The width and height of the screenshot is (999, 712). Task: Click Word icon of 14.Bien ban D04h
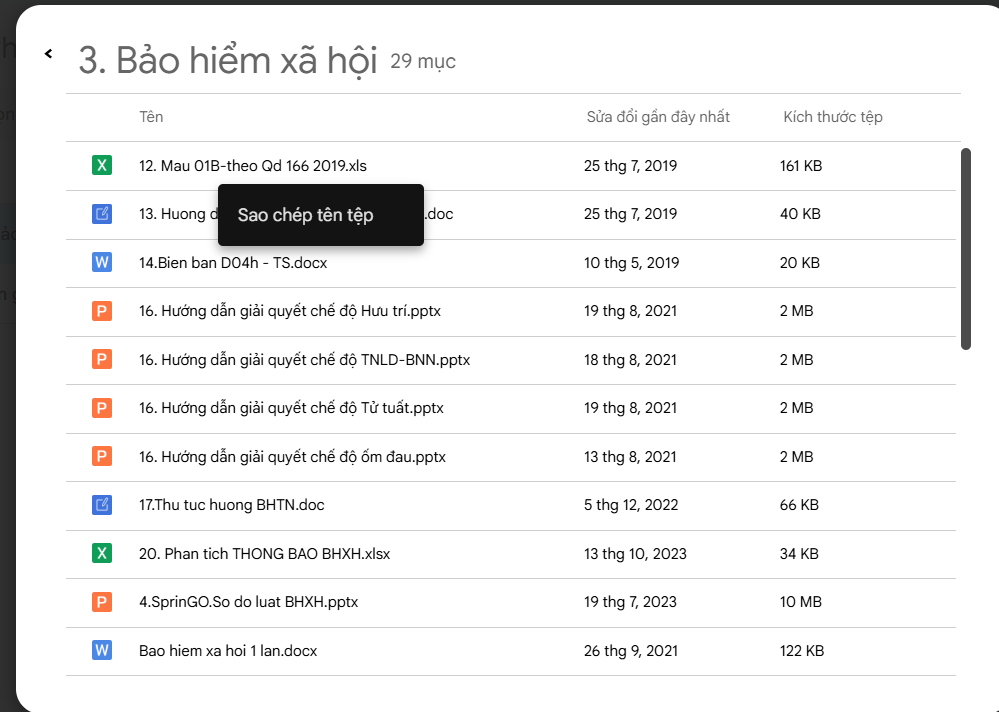pyautogui.click(x=102, y=262)
